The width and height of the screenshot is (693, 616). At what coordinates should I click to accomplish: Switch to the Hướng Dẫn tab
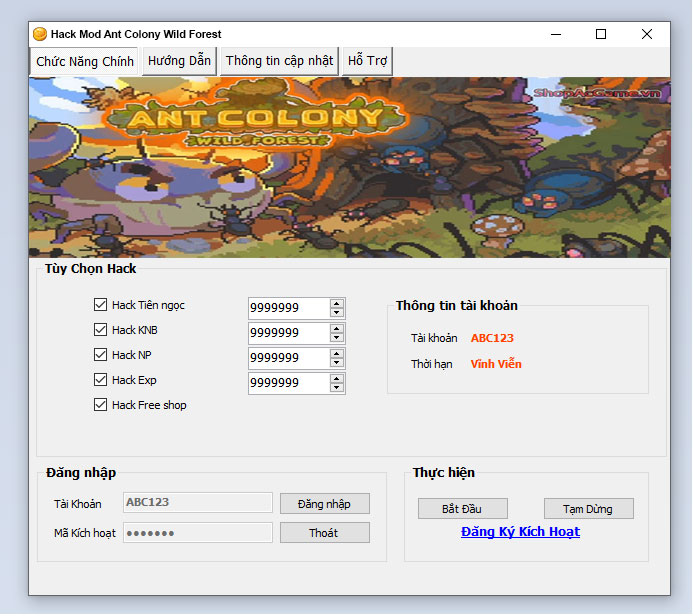pyautogui.click(x=179, y=61)
